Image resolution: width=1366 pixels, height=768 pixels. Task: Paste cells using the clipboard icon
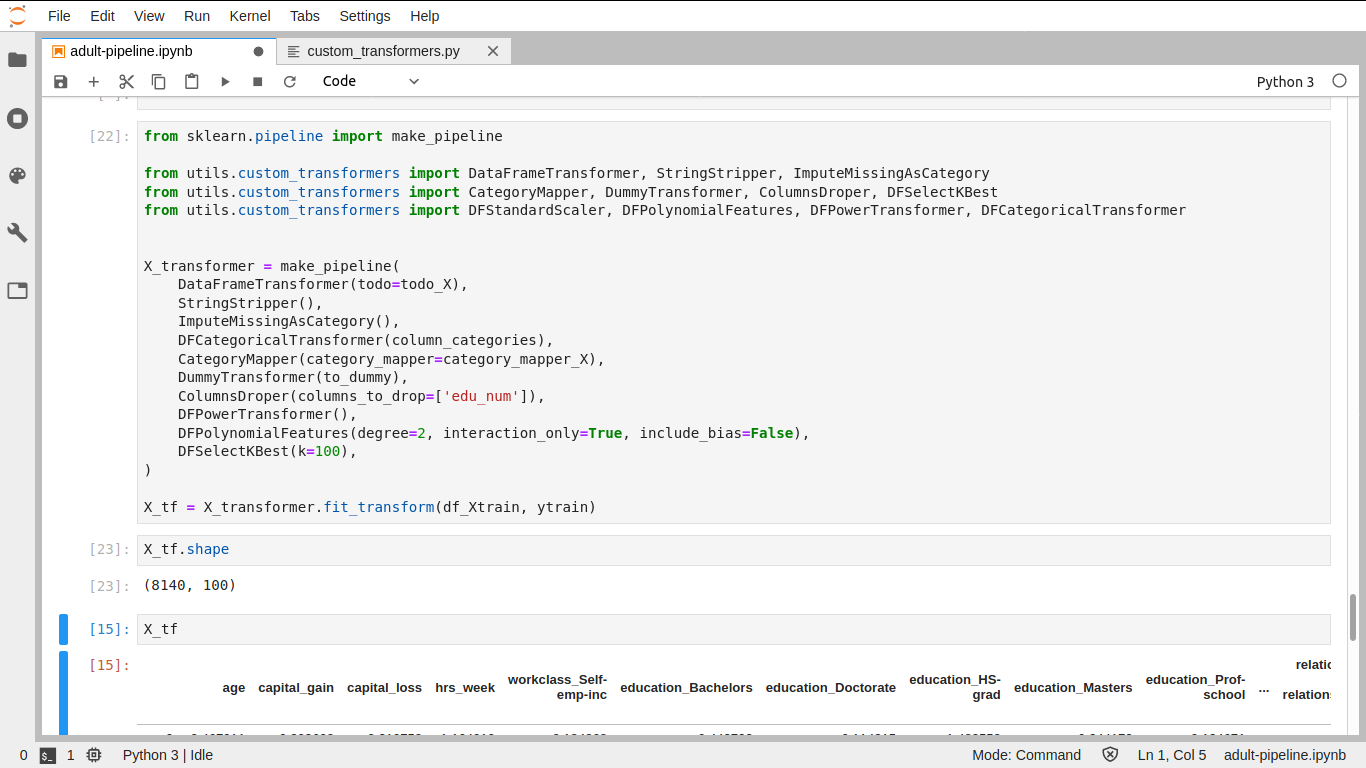point(191,81)
